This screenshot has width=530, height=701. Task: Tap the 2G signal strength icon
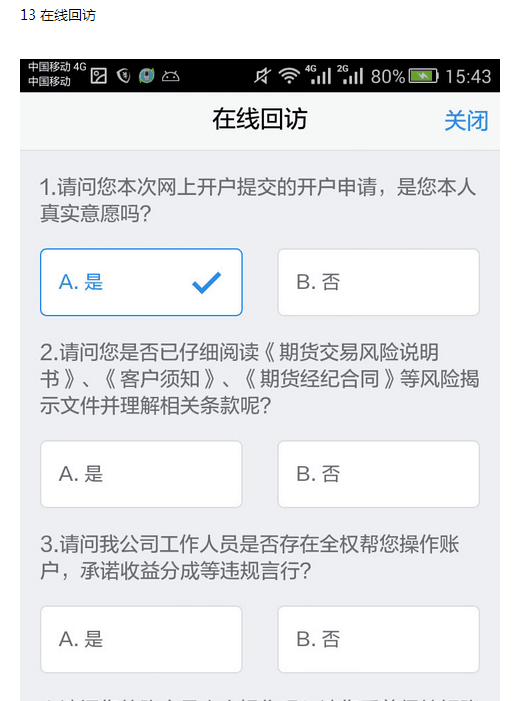350,75
